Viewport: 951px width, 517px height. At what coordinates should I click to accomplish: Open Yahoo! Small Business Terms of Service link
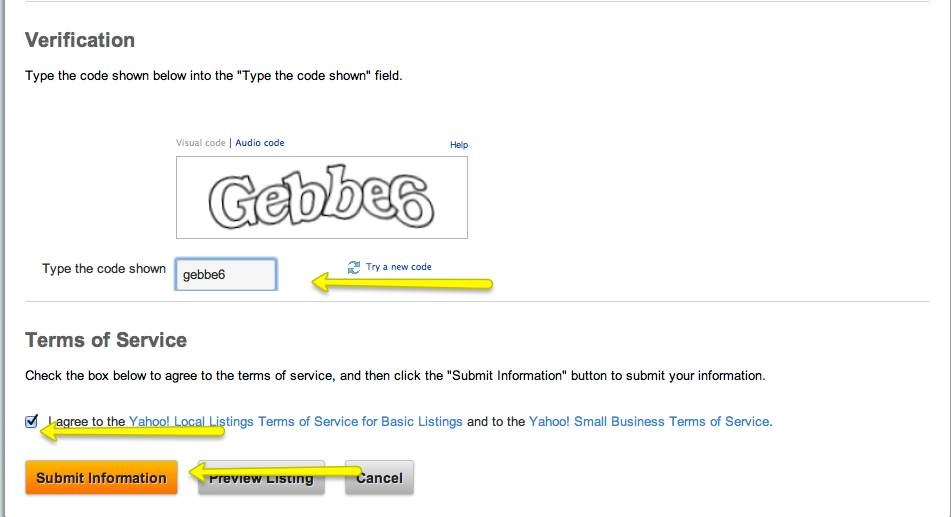pyautogui.click(x=649, y=422)
